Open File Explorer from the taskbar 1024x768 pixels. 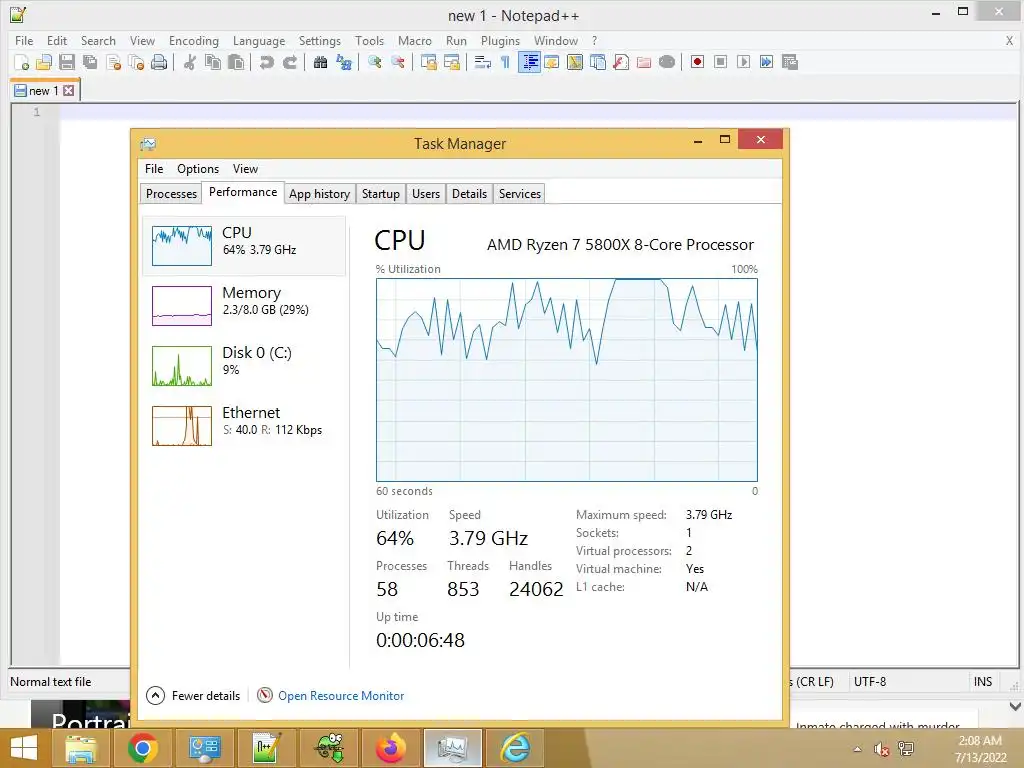click(80, 748)
